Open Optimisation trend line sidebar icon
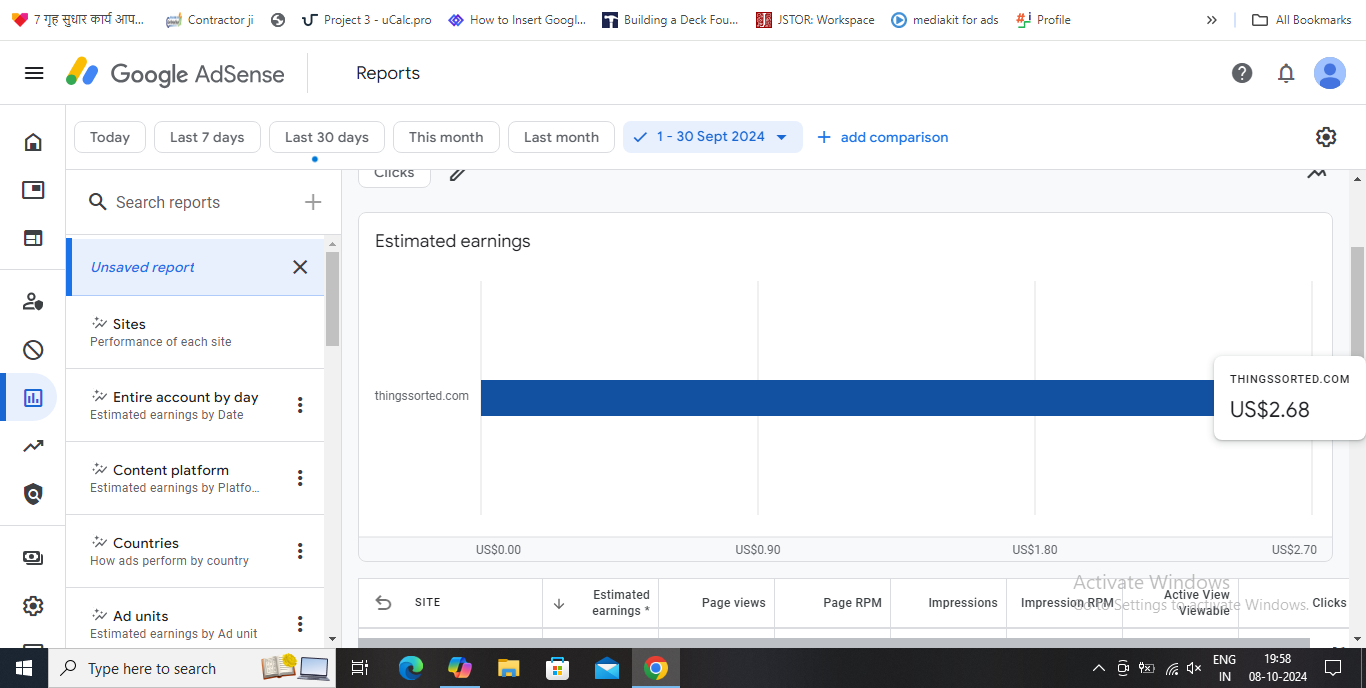 click(x=33, y=446)
